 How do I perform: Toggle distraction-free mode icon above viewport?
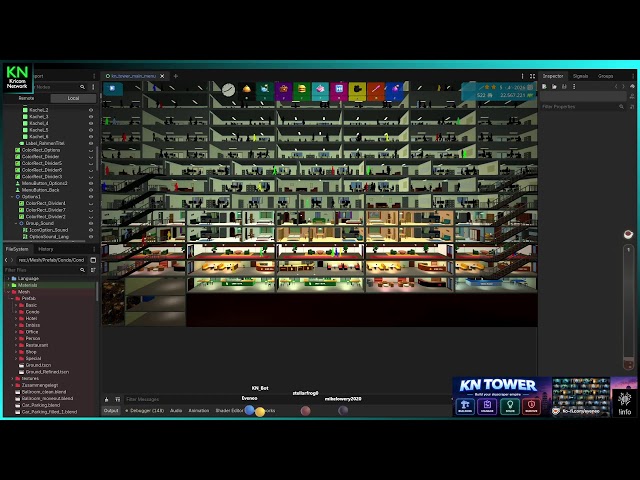pos(532,76)
